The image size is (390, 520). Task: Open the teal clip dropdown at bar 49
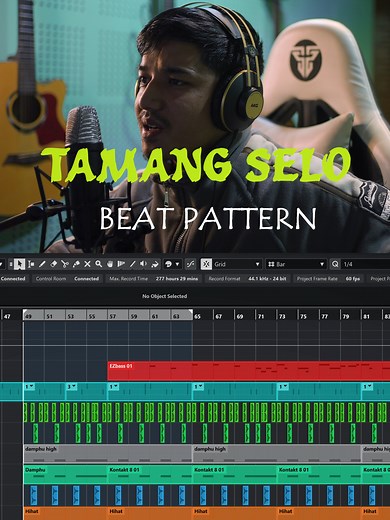(30, 387)
